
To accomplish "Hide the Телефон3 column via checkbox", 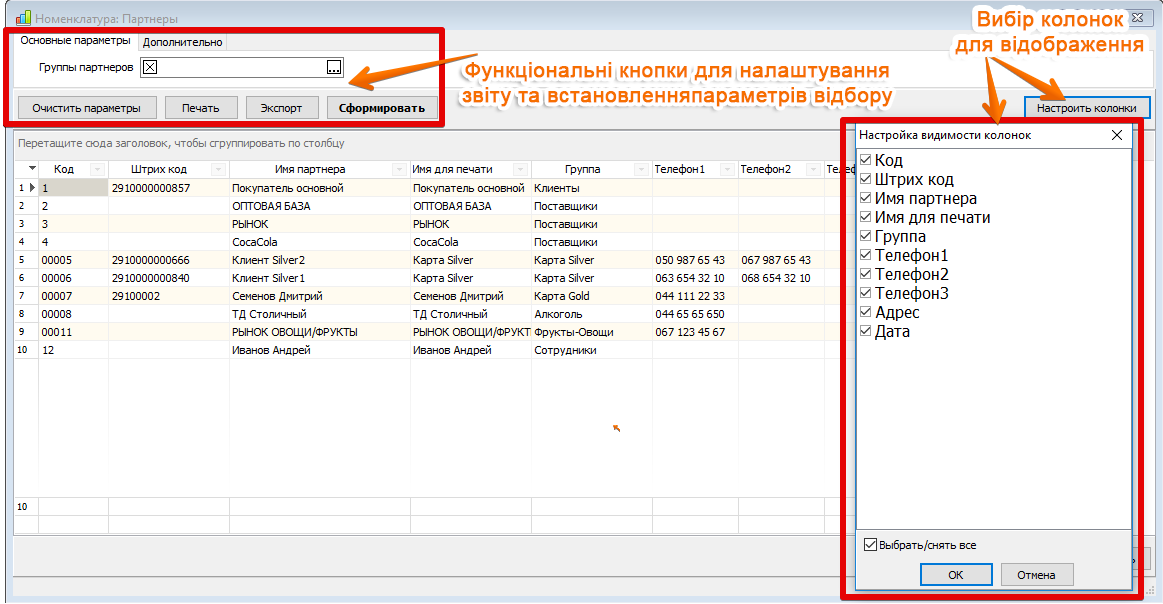I will [865, 293].
